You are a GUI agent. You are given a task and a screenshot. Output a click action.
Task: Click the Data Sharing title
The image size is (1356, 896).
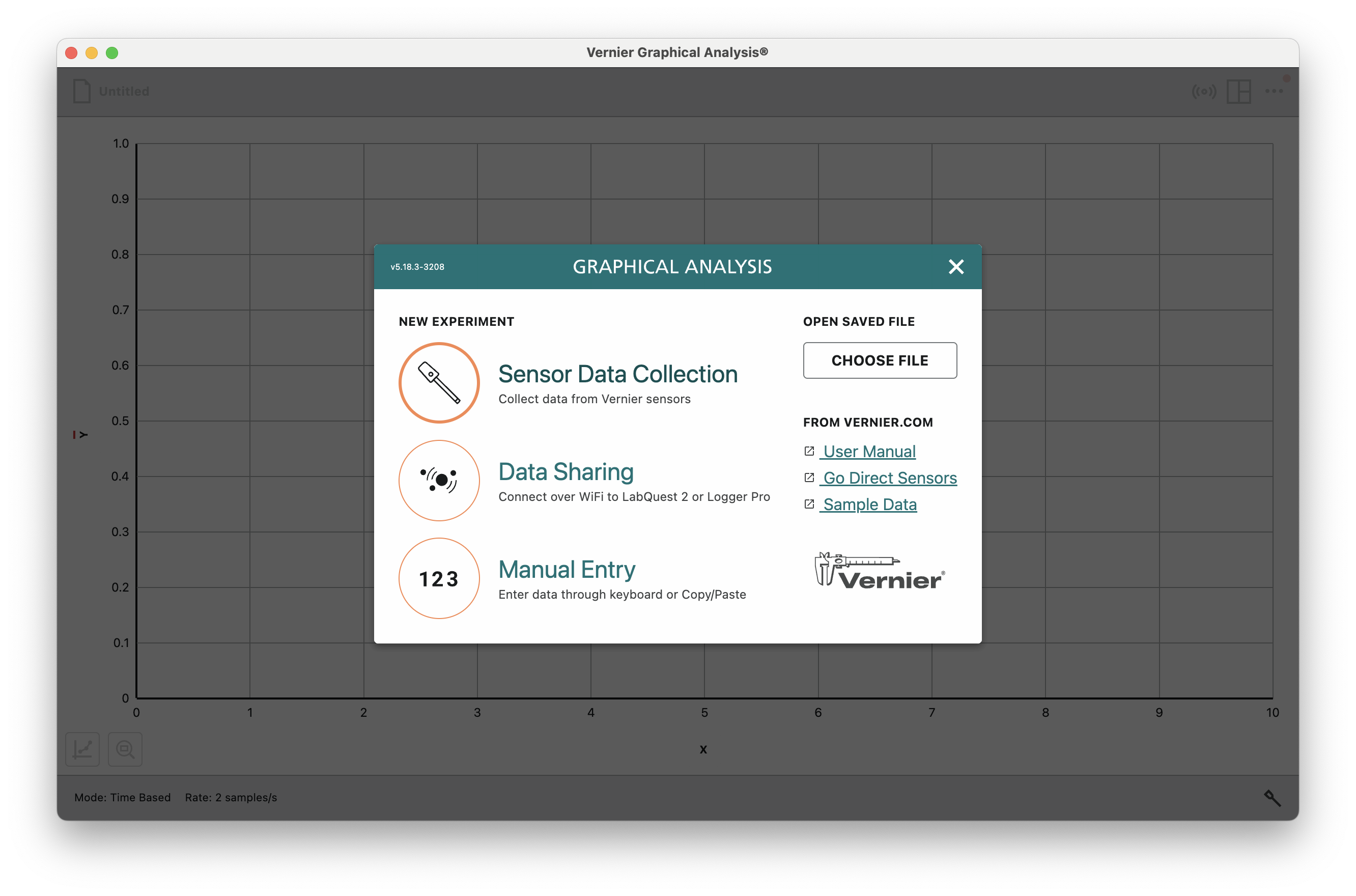[x=566, y=472]
